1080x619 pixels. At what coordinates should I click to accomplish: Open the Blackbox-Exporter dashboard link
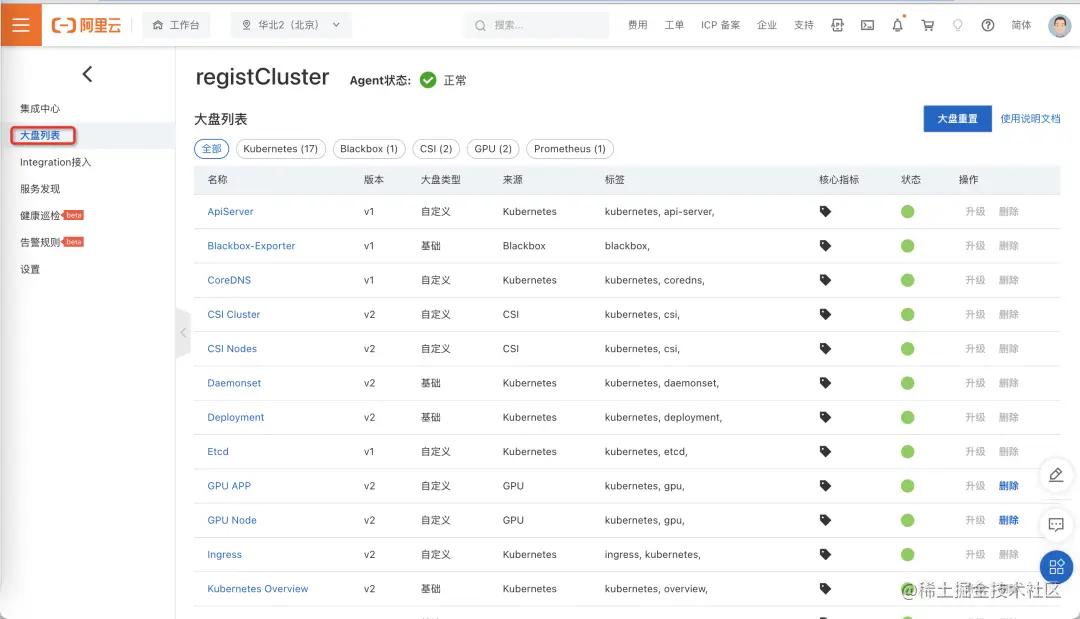251,246
